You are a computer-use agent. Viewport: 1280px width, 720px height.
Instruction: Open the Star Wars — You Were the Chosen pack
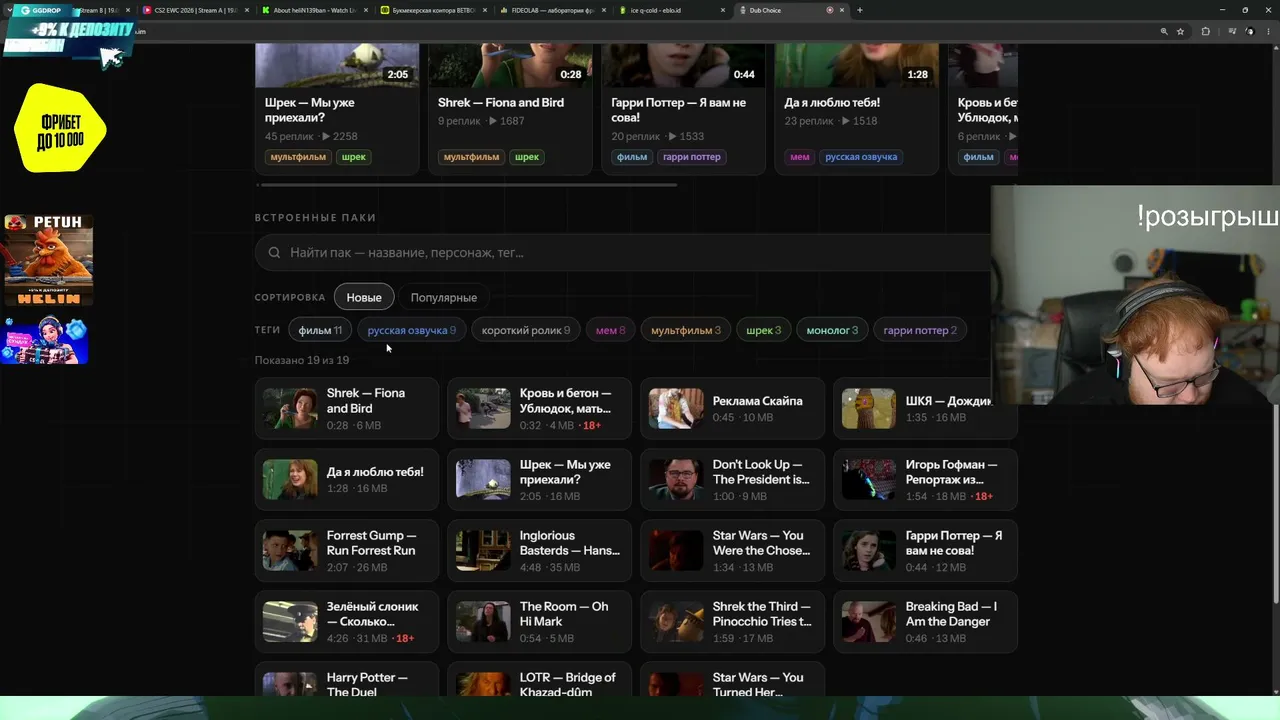(732, 550)
